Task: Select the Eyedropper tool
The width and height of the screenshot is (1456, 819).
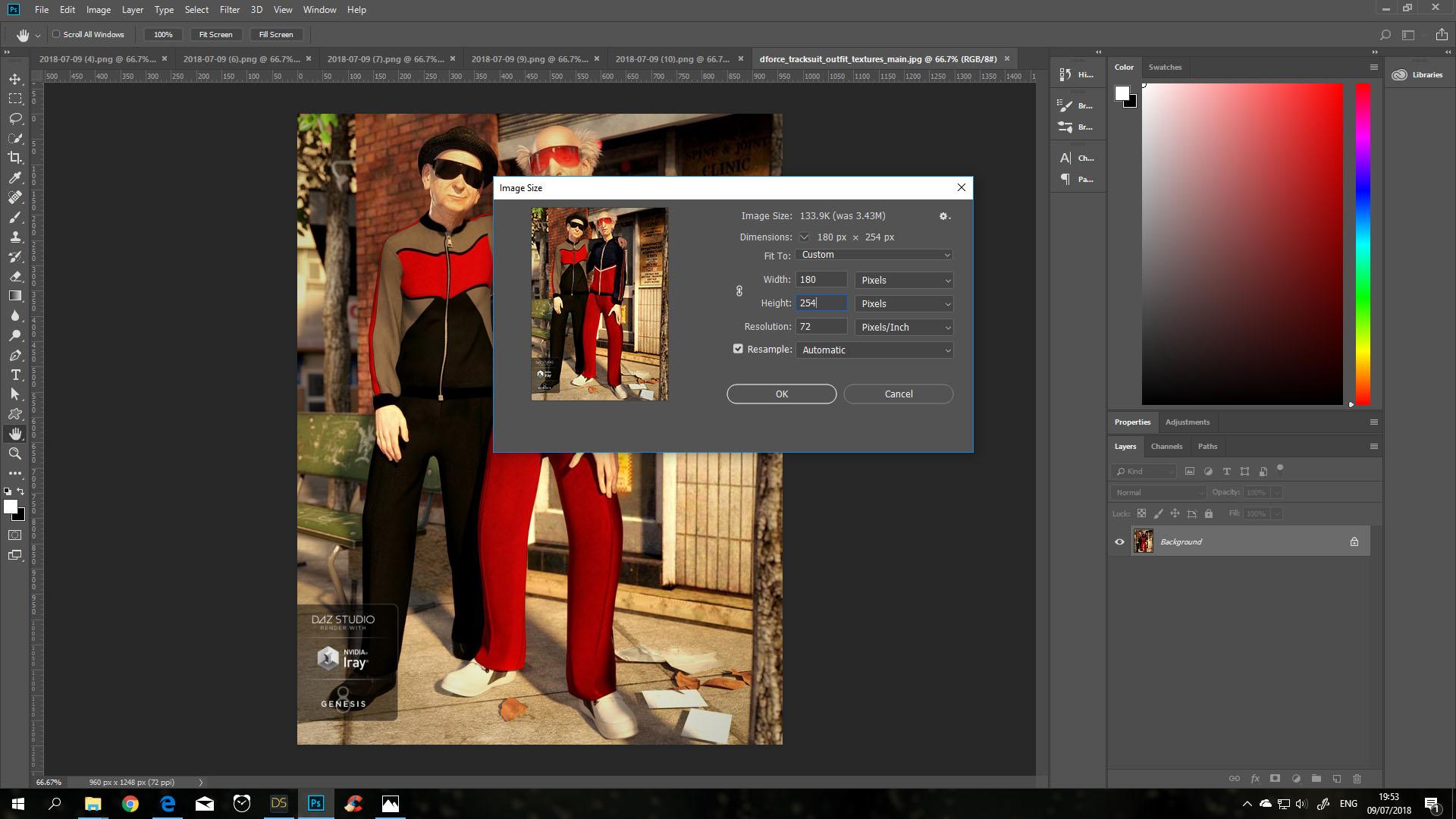Action: [15, 177]
